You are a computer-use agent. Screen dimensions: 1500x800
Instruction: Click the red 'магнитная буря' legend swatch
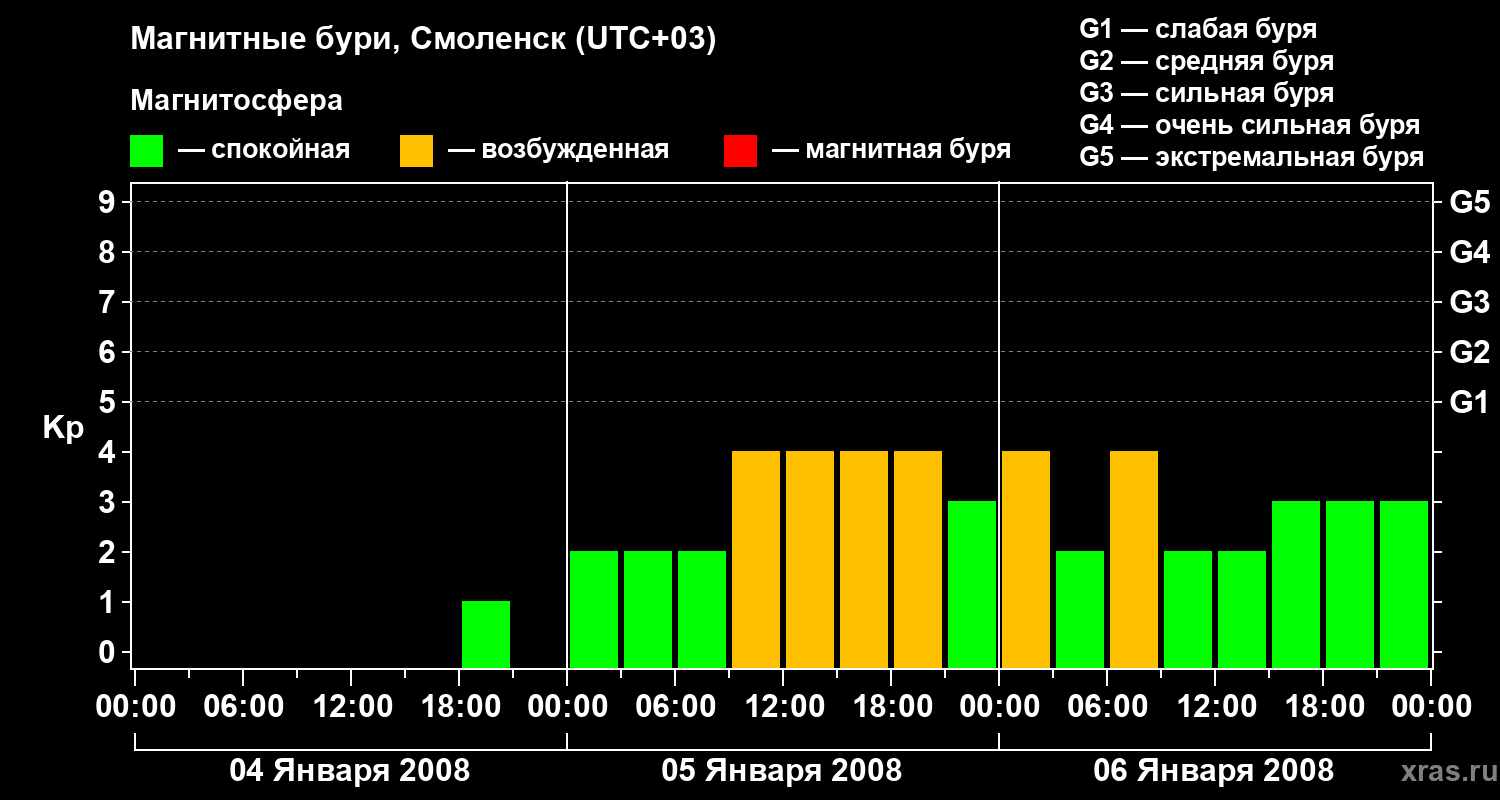[x=741, y=151]
